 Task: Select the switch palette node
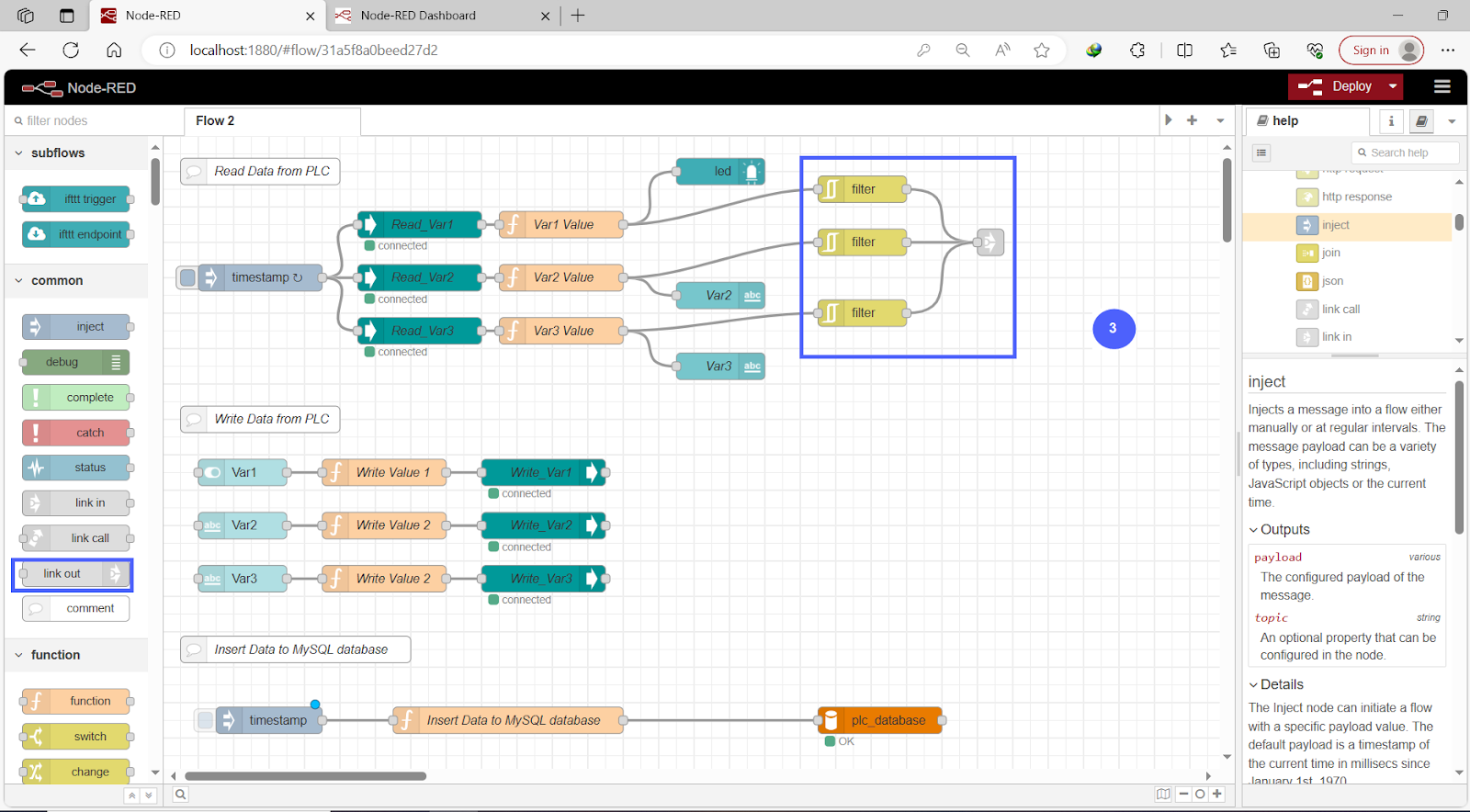point(76,737)
